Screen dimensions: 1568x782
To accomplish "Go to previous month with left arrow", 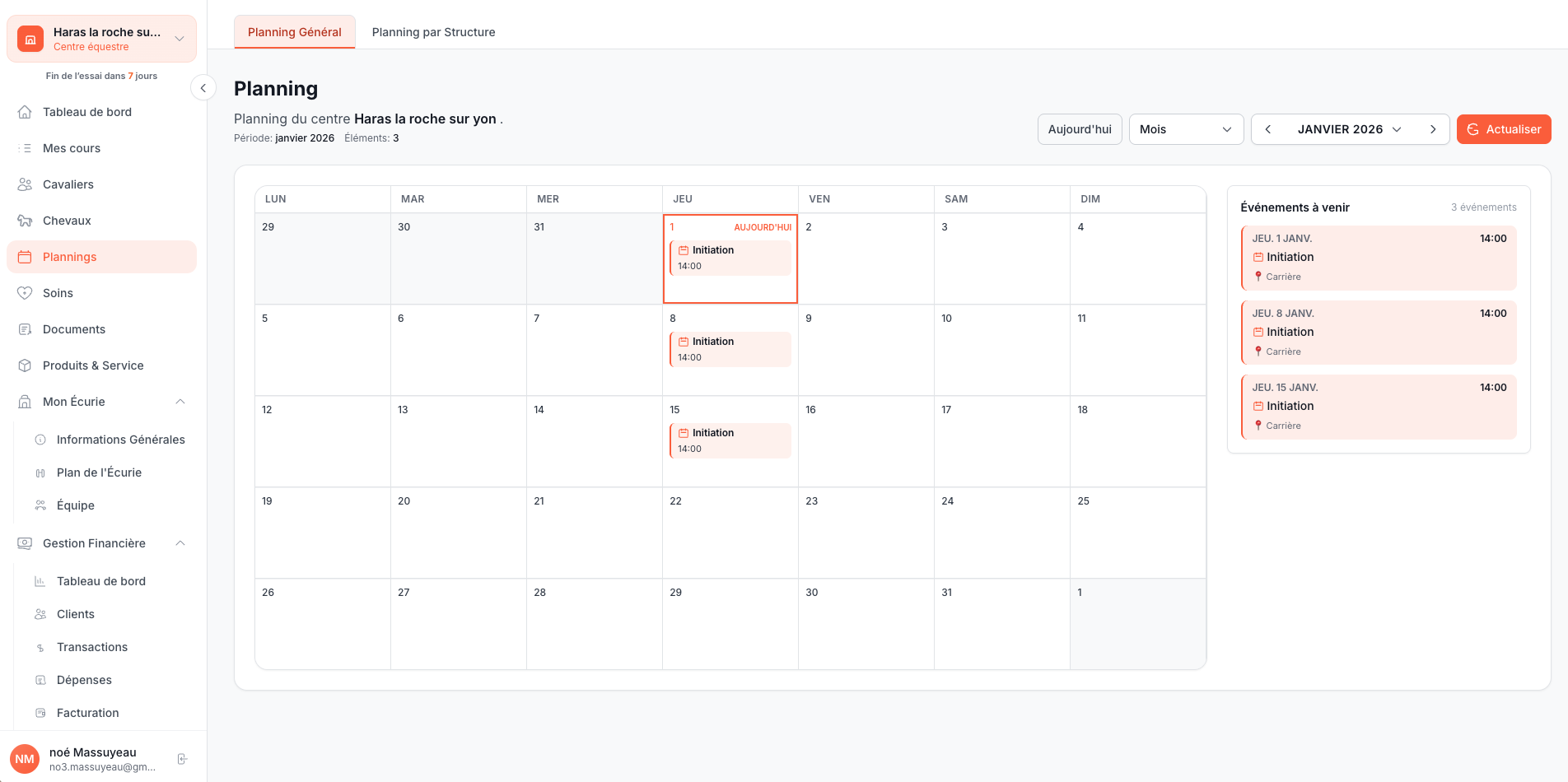I will (x=1268, y=129).
